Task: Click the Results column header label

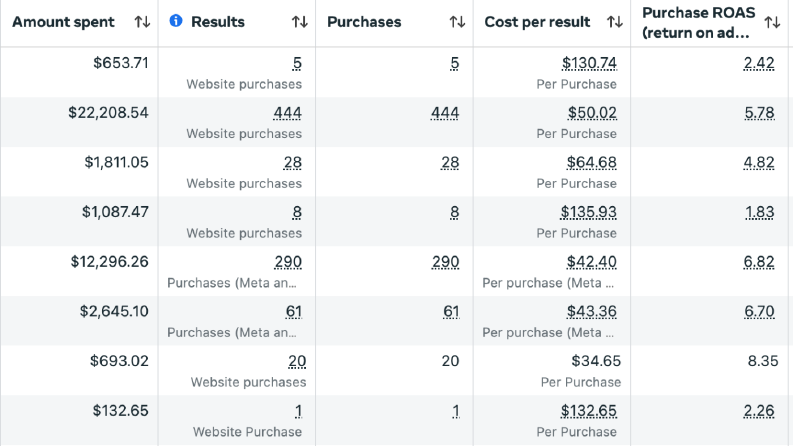Action: point(218,22)
